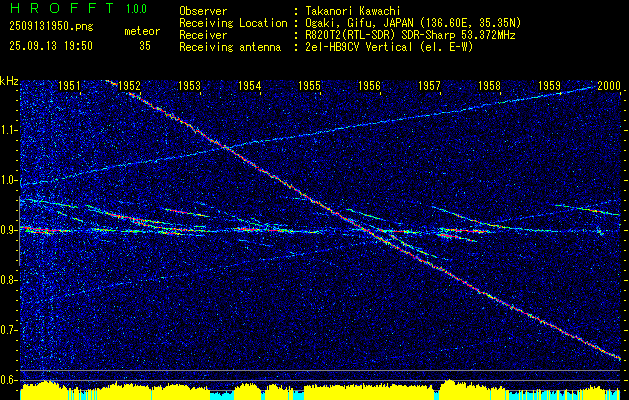The height and width of the screenshot is (400, 629).
Task: Click the 0.6 kHz frequency label
Action: [8, 380]
